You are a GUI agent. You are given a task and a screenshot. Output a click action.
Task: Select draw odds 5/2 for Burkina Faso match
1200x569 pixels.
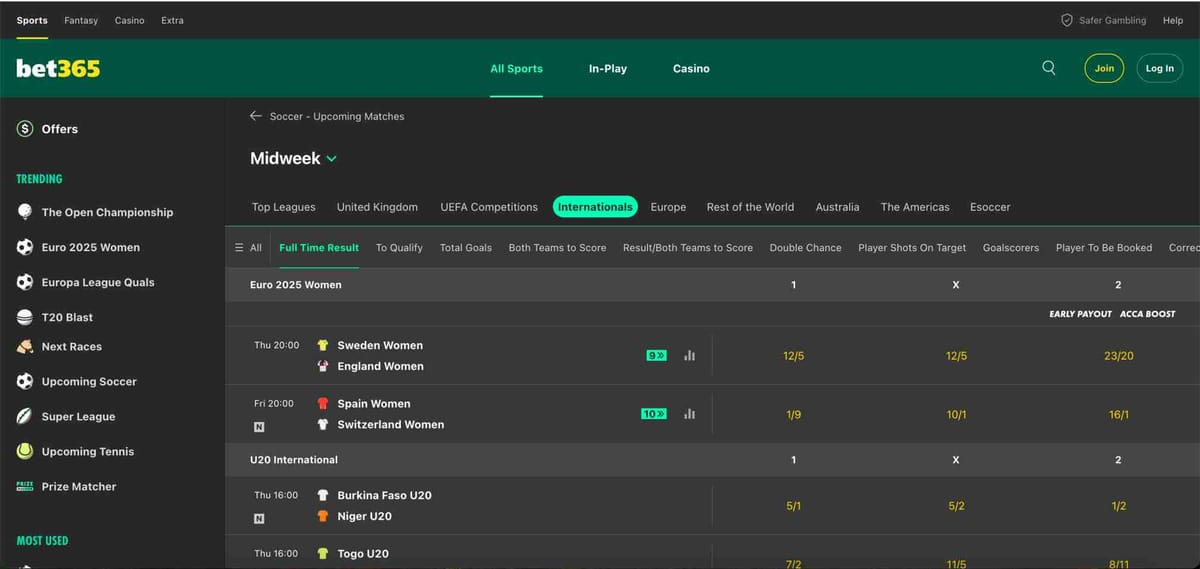(956, 506)
